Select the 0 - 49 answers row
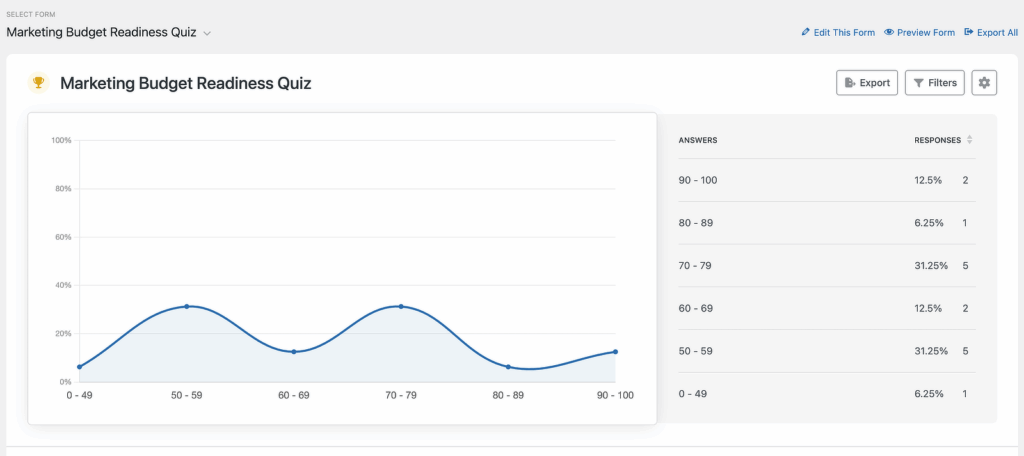The width and height of the screenshot is (1024, 456). 825,394
